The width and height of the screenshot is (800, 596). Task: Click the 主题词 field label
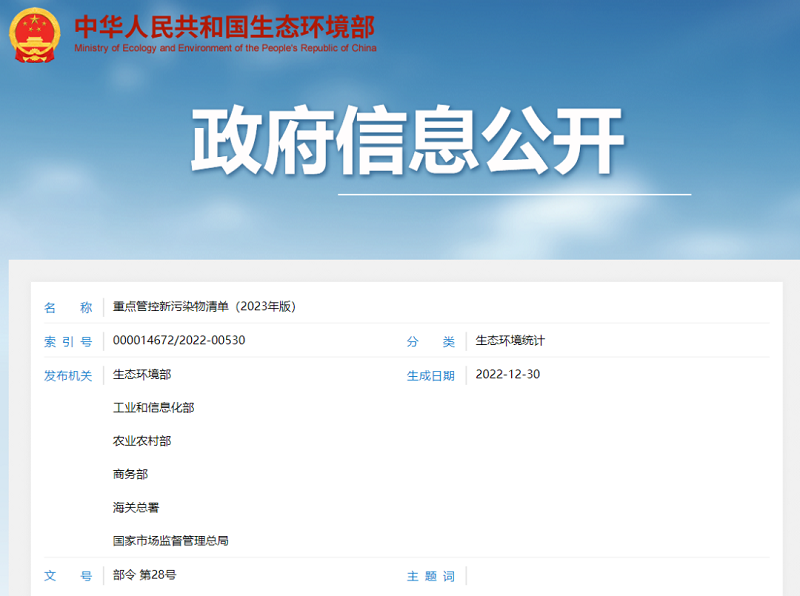coord(430,577)
